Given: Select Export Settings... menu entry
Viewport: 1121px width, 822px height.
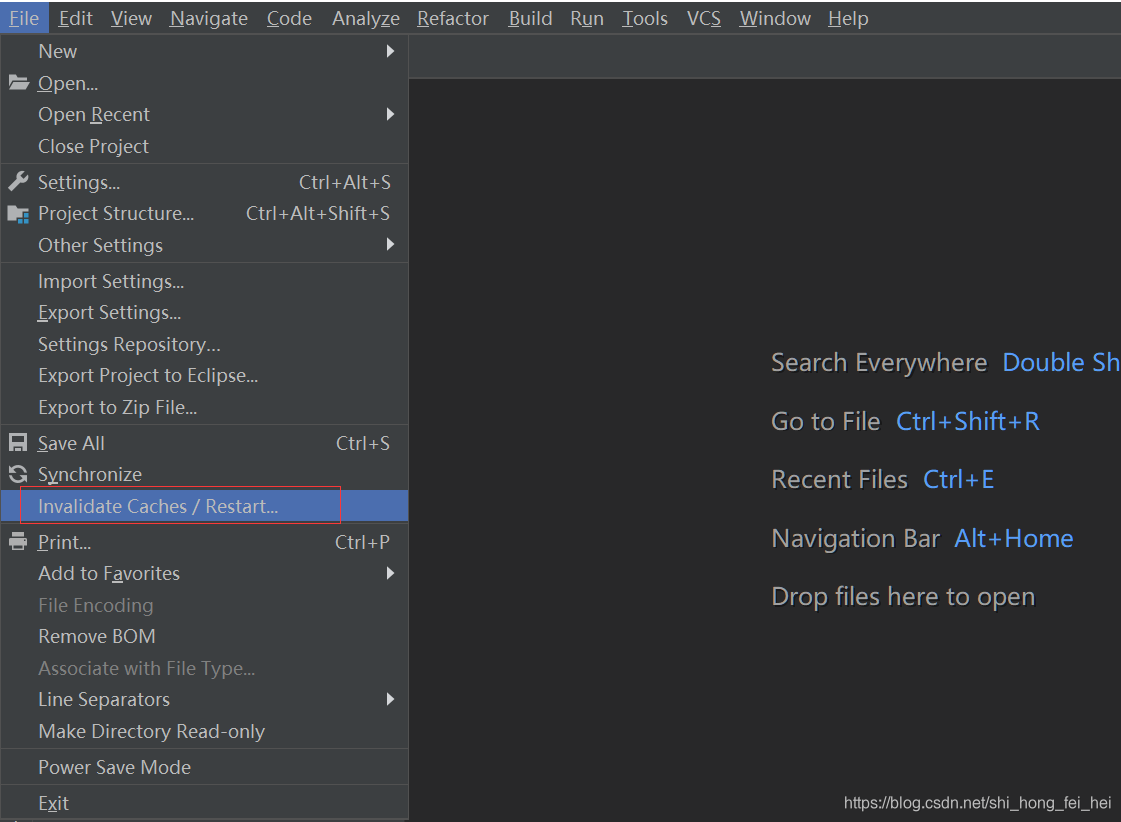Looking at the screenshot, I should tap(204, 312).
